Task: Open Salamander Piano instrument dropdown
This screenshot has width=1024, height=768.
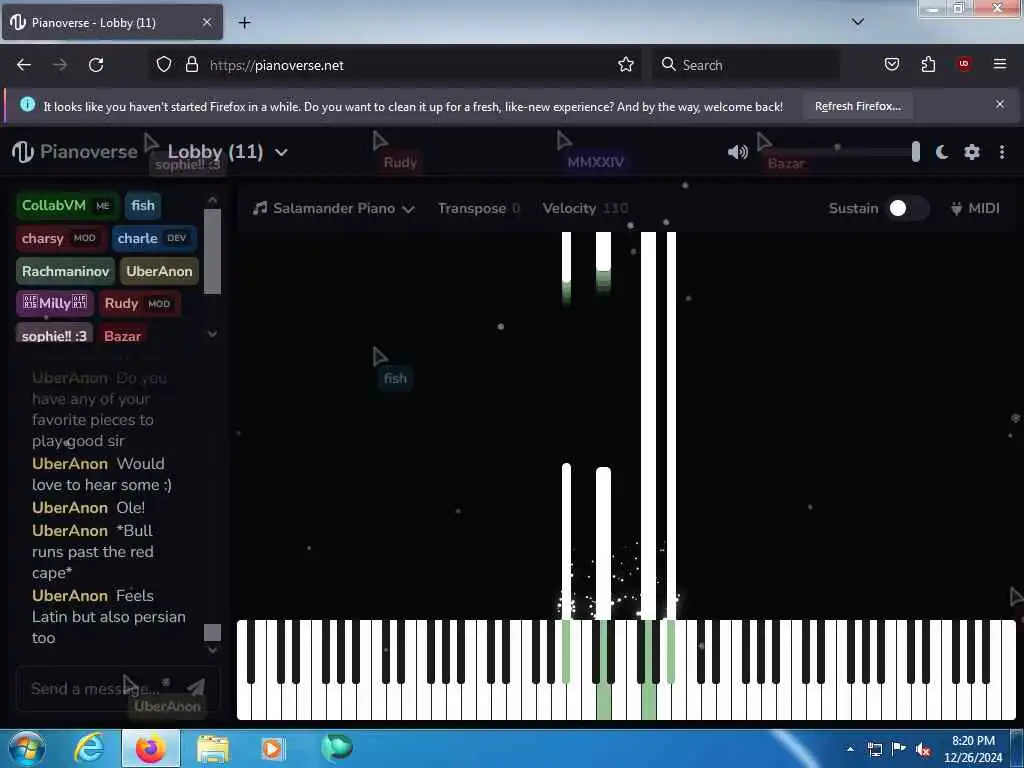Action: tap(334, 208)
